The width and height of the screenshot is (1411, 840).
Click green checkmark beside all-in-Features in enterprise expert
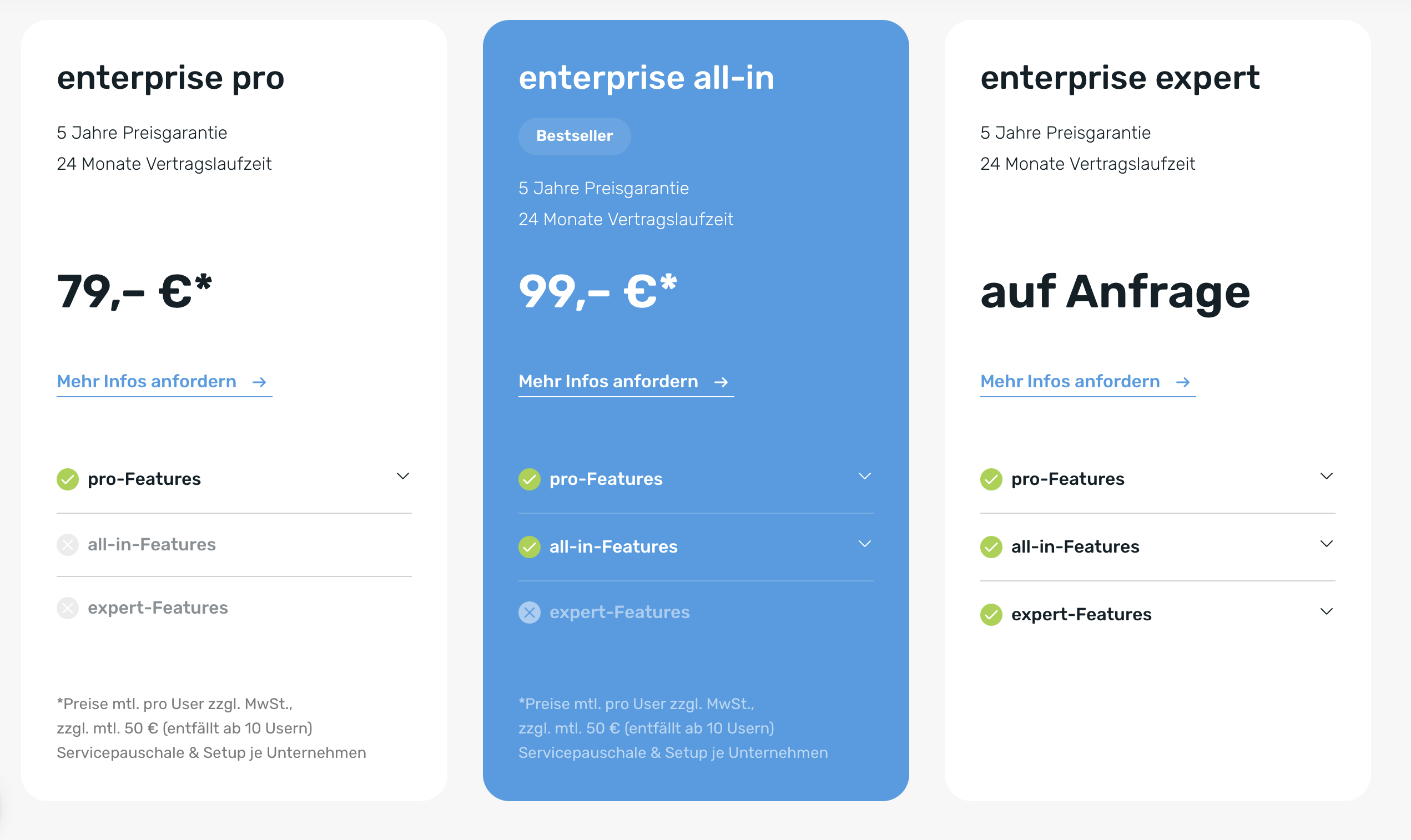[991, 547]
